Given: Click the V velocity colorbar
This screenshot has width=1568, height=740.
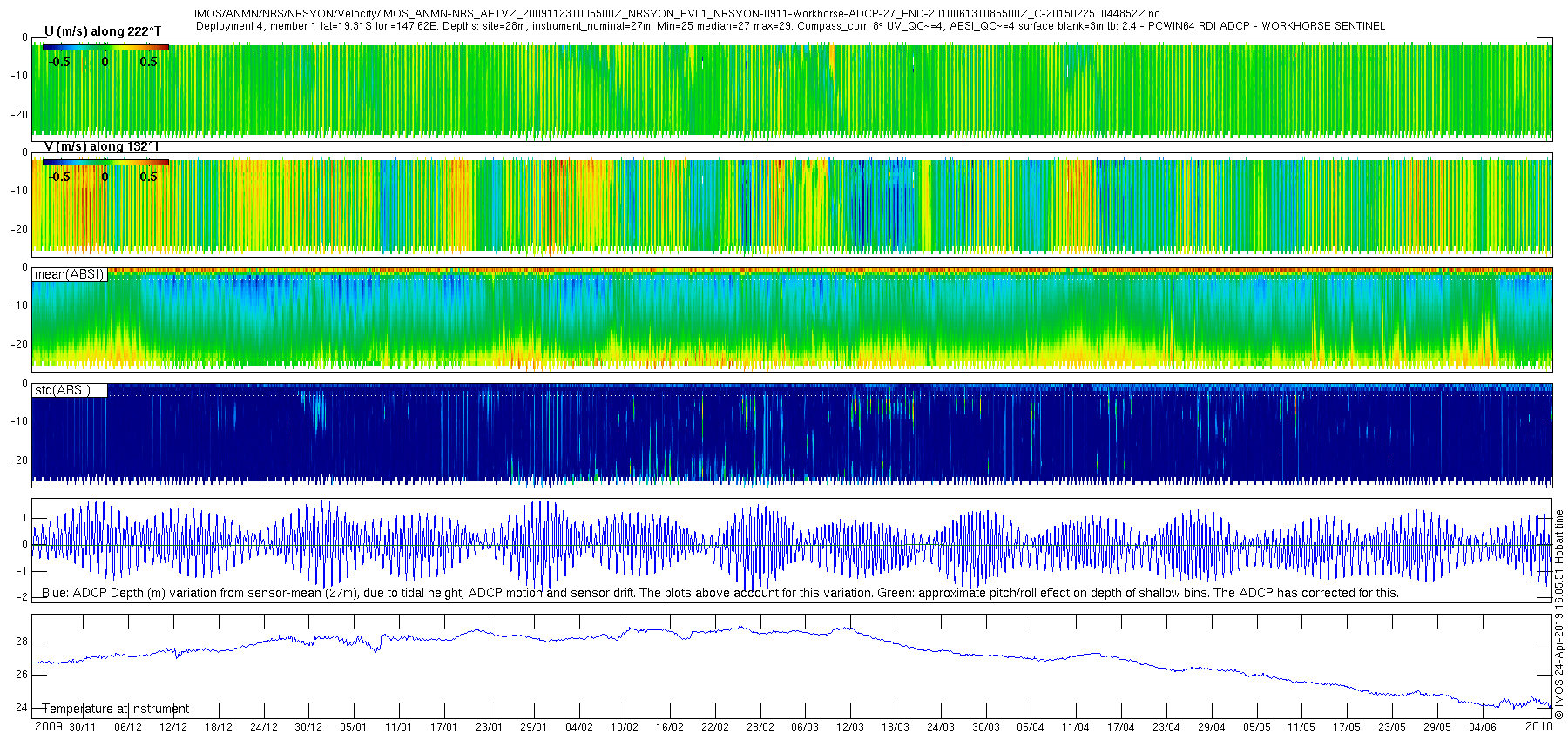Looking at the screenshot, I should coord(105,162).
